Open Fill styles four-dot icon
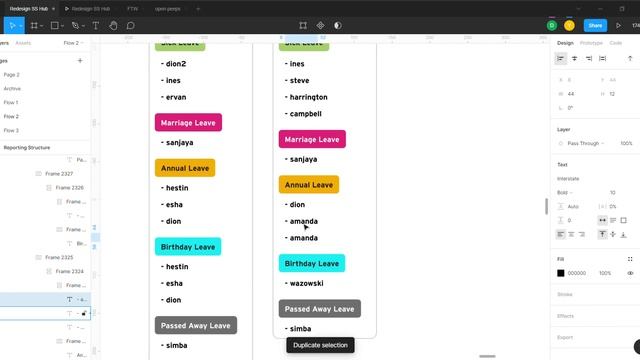 click(x=630, y=259)
